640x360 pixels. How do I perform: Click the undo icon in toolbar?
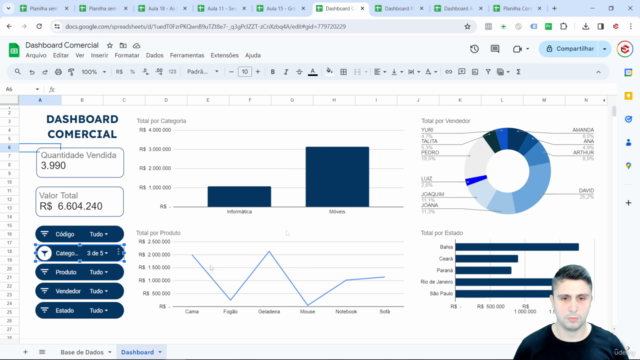coord(31,72)
